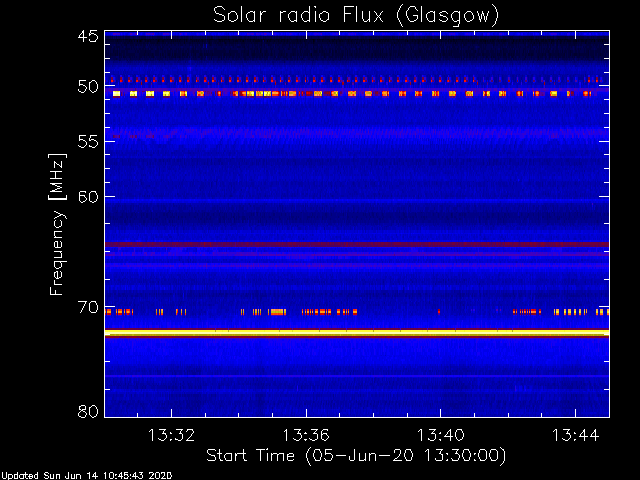640x480 pixels.
Task: Click the 13:44 time tick label
Action: coord(576,435)
